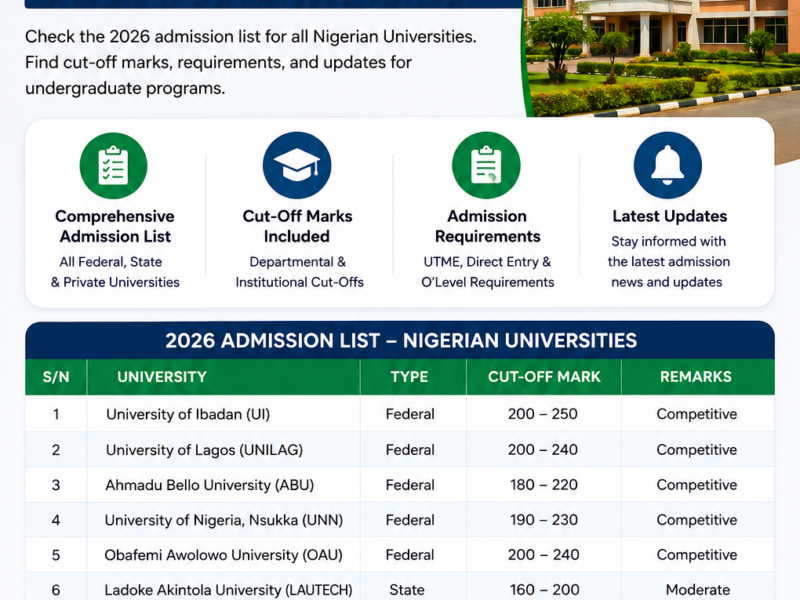This screenshot has height=600, width=800.
Task: Click cut-off mark 190 – 230 for UNN
Action: coord(544,520)
